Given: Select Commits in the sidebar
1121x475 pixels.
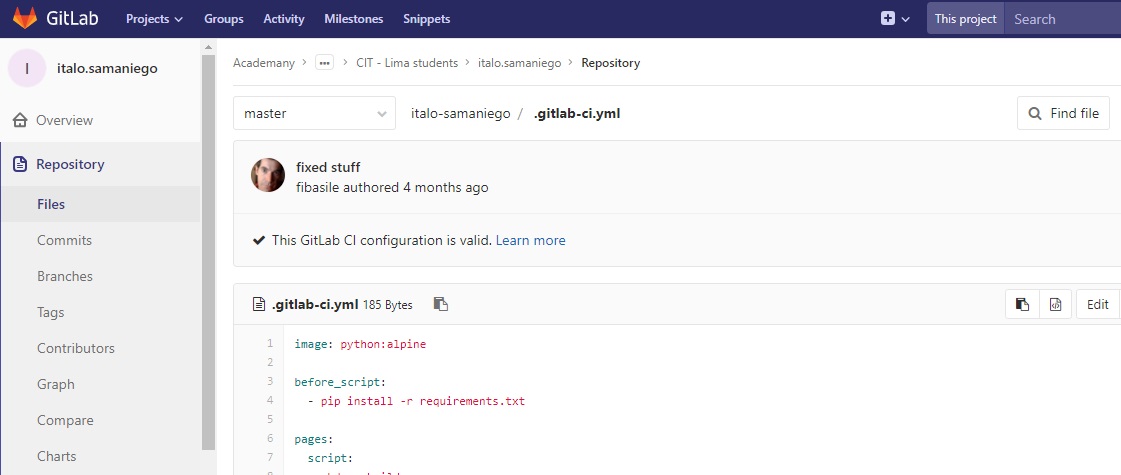Looking at the screenshot, I should [64, 240].
